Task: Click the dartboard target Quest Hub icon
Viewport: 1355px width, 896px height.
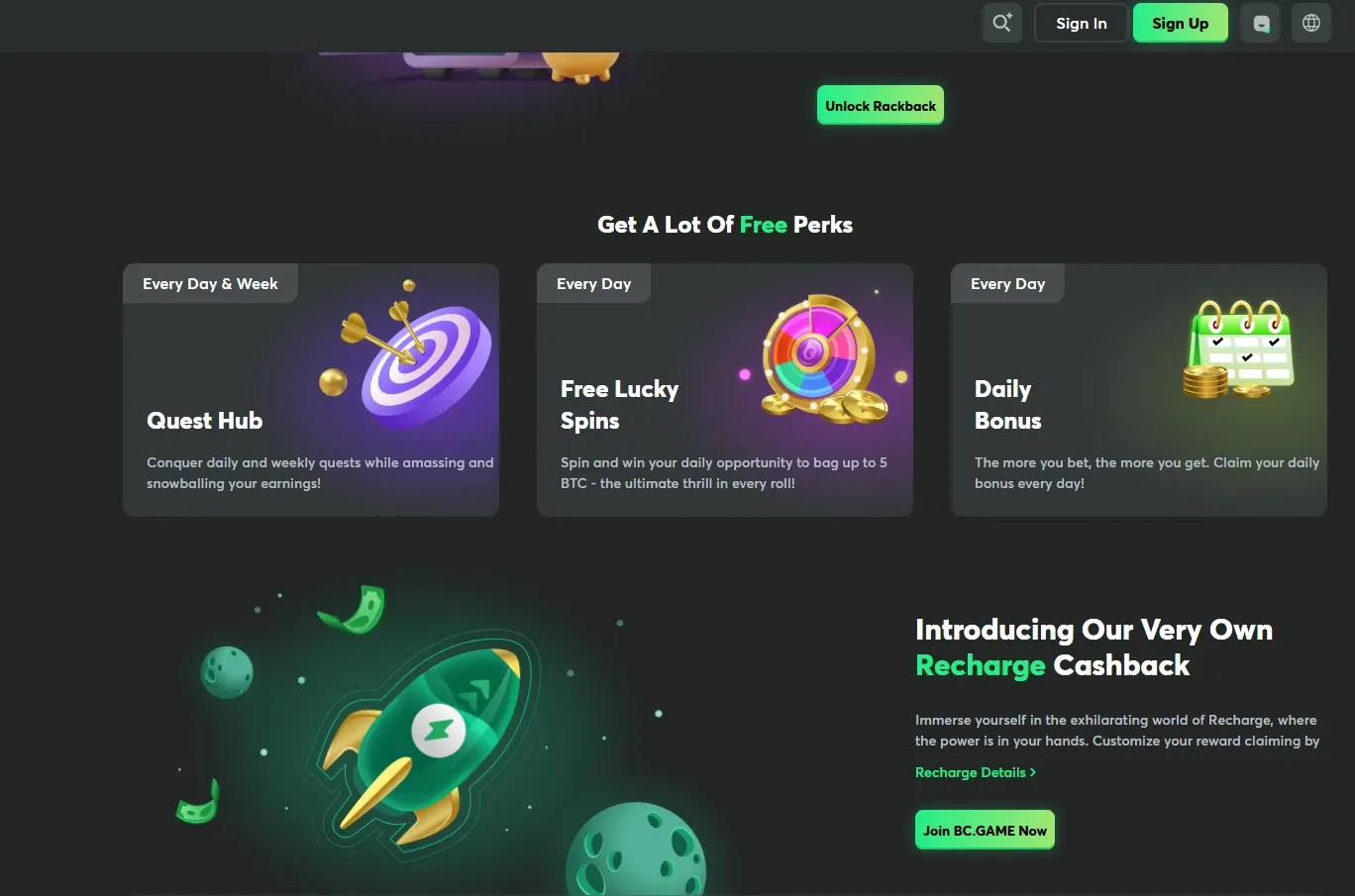Action: click(406, 354)
